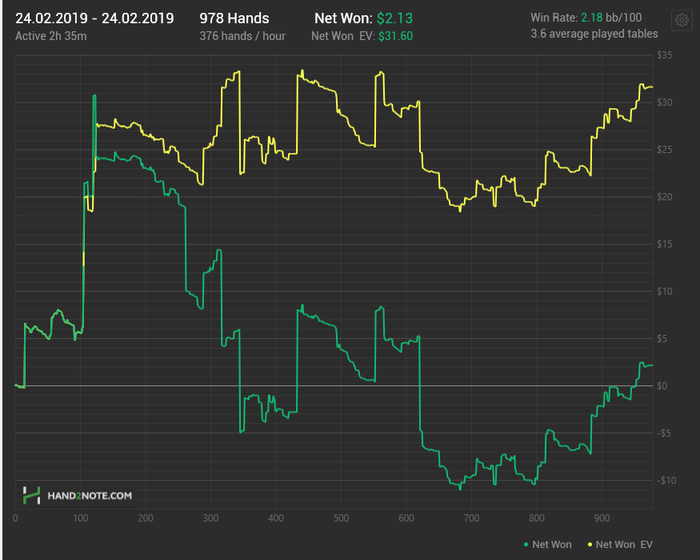Screen dimensions: 700x560
Task: Click the -$10 y-axis label
Action: click(x=666, y=481)
